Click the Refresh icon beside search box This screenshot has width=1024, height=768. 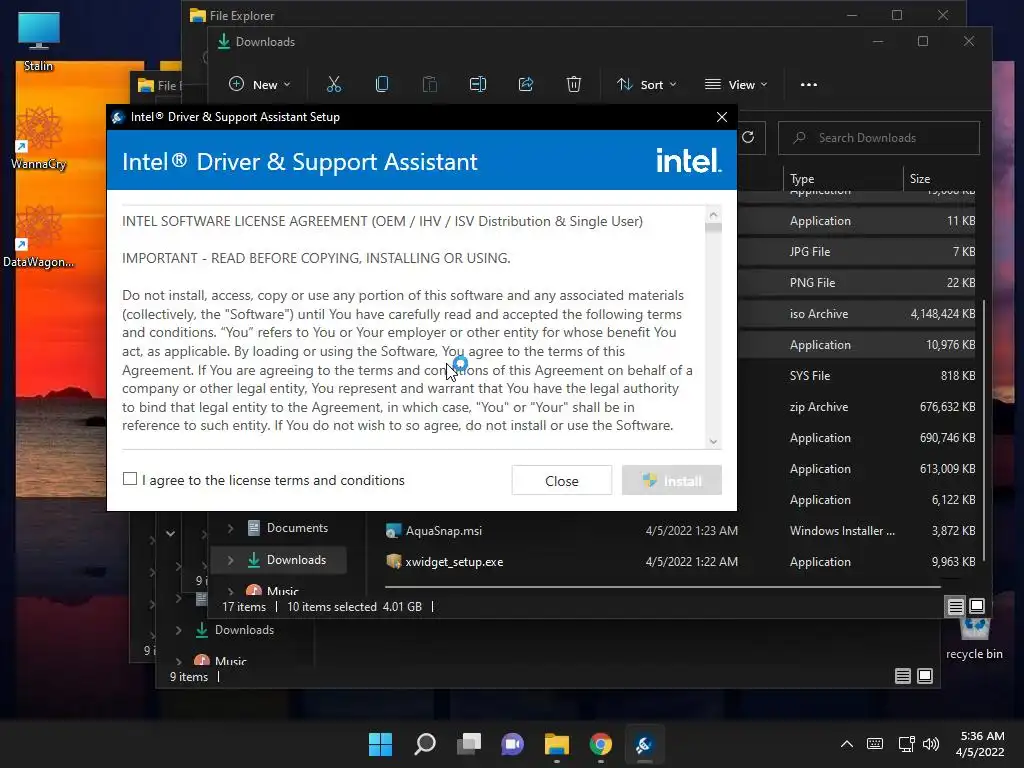(748, 137)
